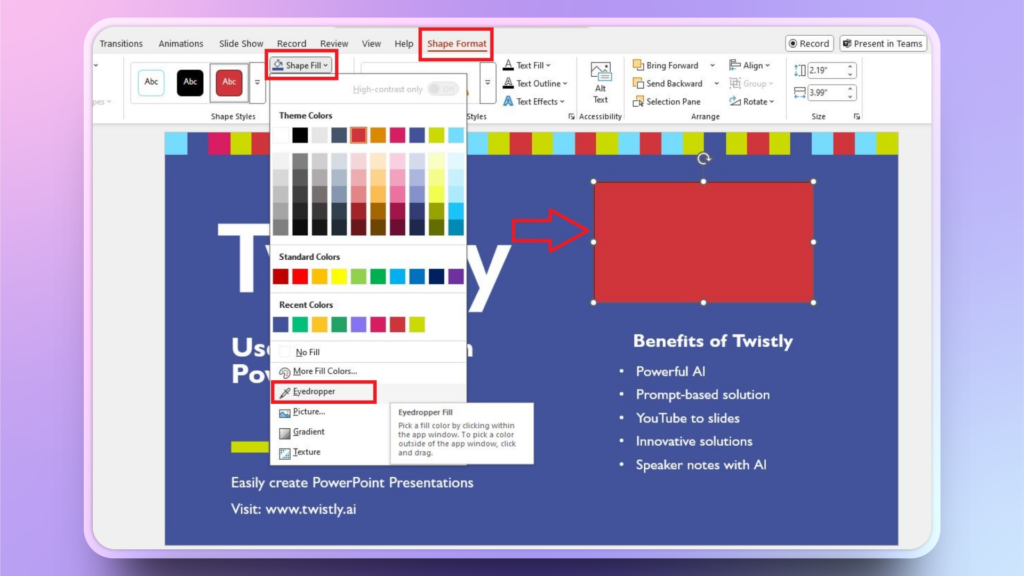The width and height of the screenshot is (1024, 576).
Task: Expand the Shape Fill dropdown arrow
Action: click(325, 65)
